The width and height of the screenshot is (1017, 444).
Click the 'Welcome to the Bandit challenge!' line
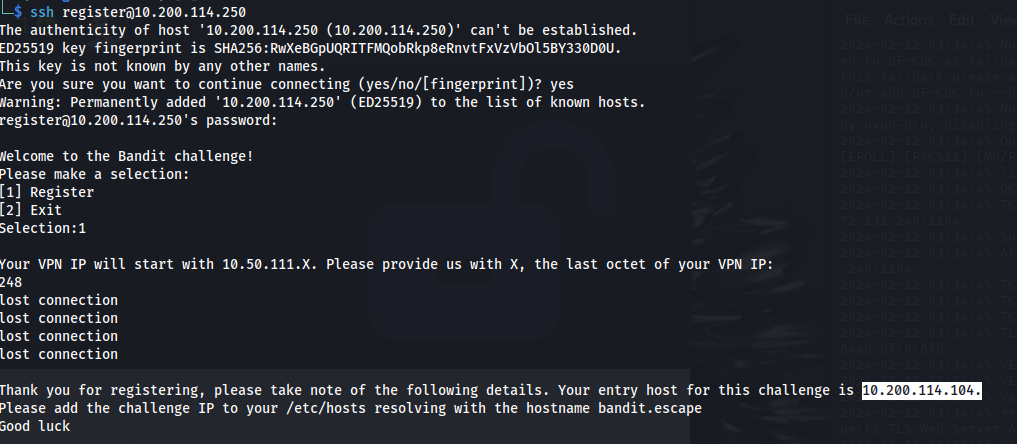[126, 156]
